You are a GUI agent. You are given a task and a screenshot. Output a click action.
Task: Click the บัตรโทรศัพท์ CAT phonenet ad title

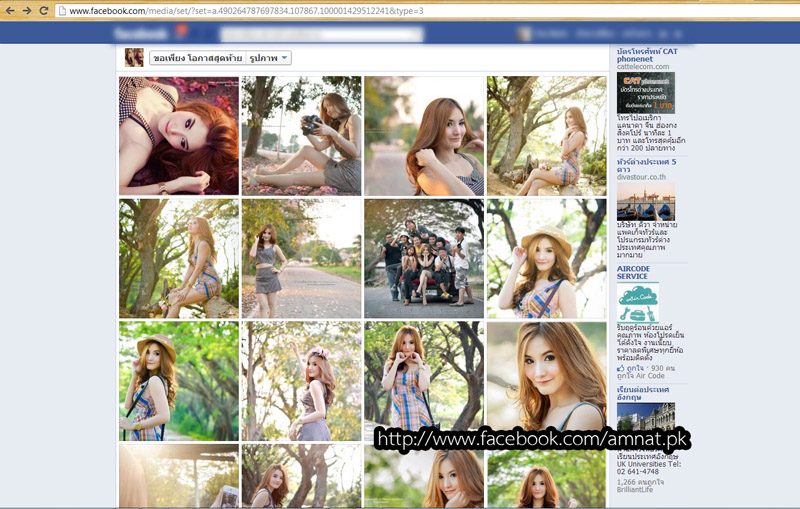(x=647, y=55)
